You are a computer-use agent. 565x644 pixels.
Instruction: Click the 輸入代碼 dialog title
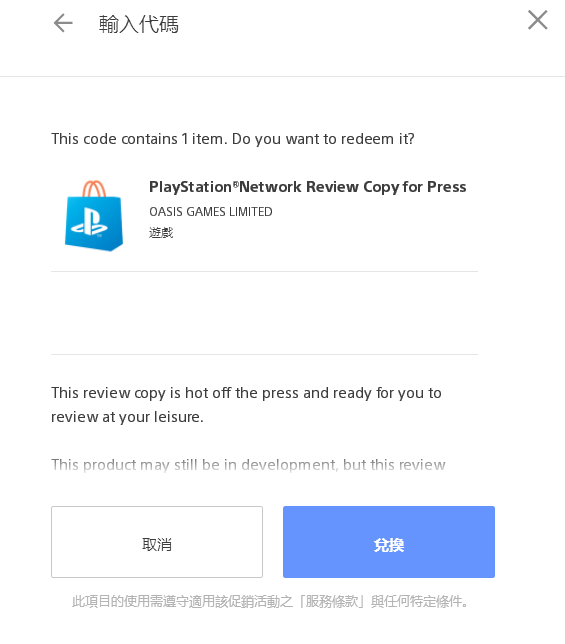coord(139,24)
